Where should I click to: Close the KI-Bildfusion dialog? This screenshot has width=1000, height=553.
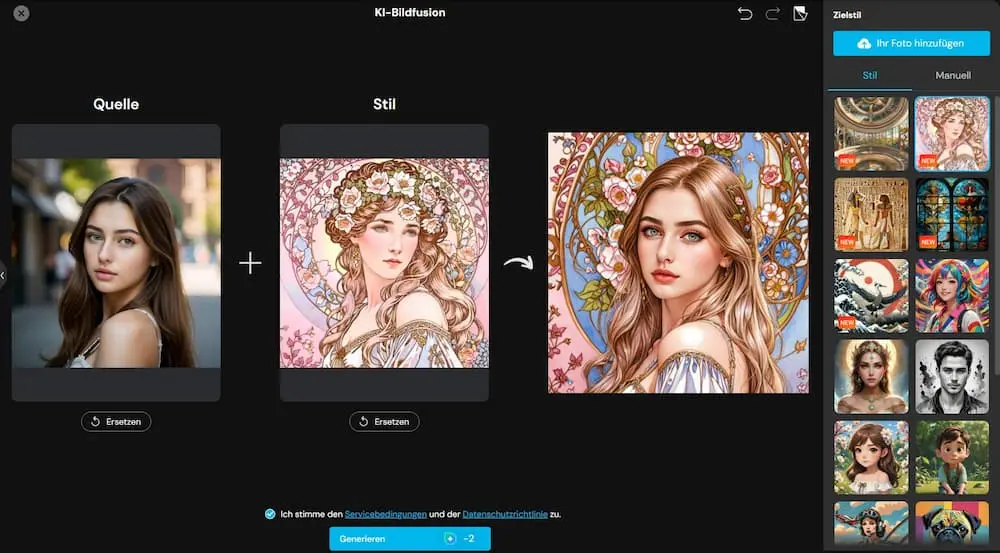[x=21, y=13]
